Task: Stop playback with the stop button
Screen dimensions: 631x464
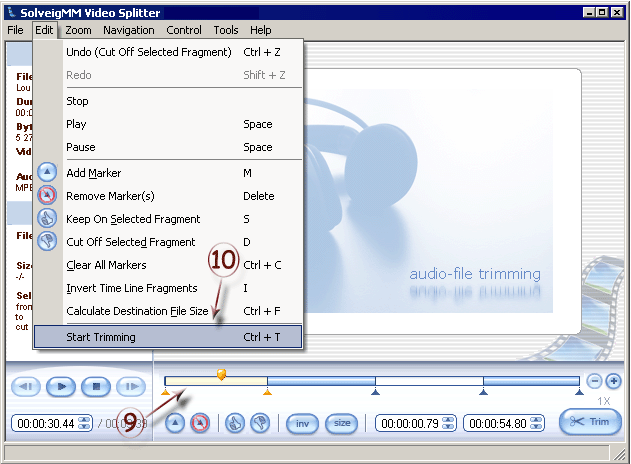Action: pyautogui.click(x=96, y=387)
